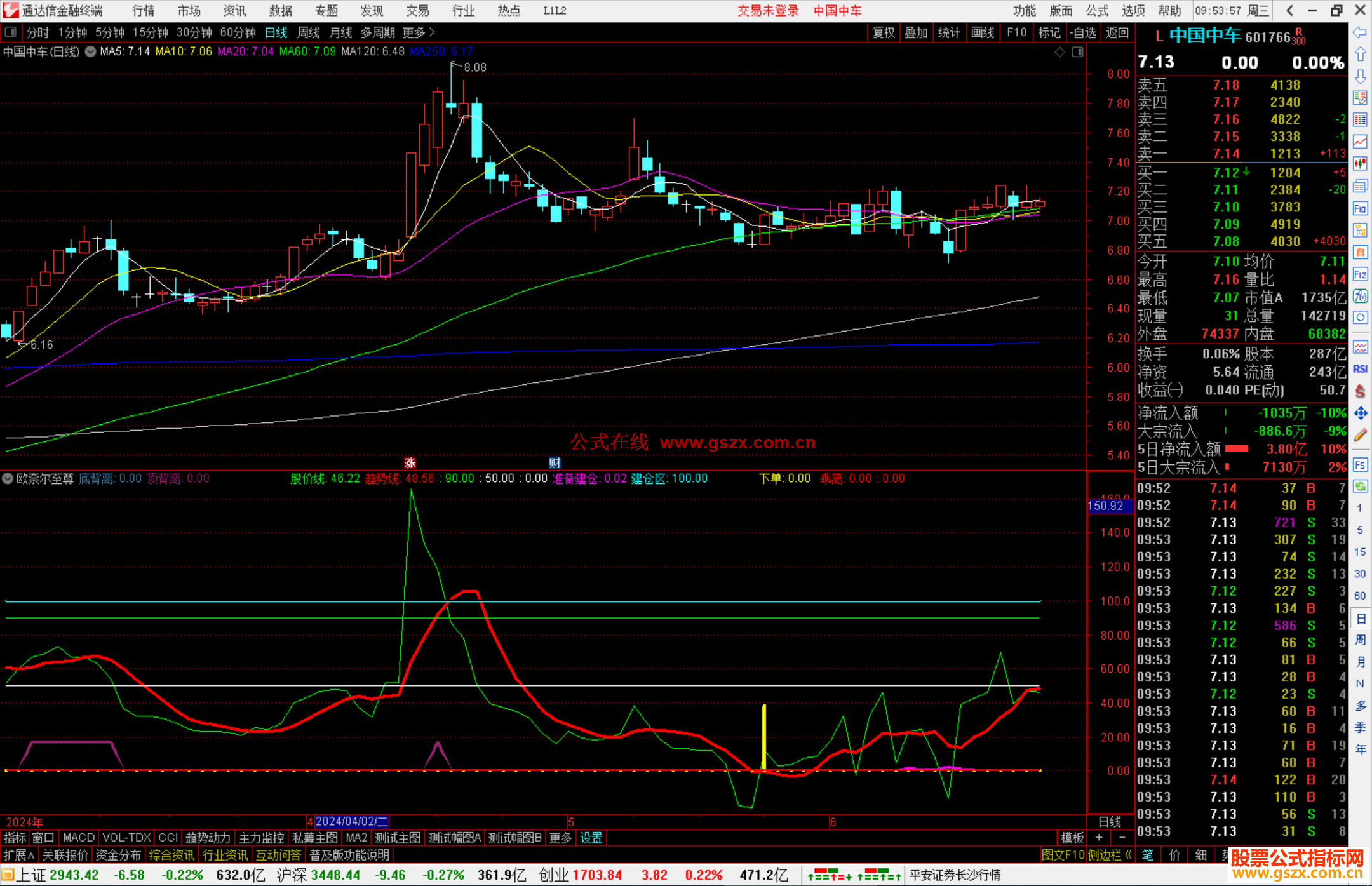Click the back arrow icon in right sidebar
1372x886 pixels.
click(1360, 32)
